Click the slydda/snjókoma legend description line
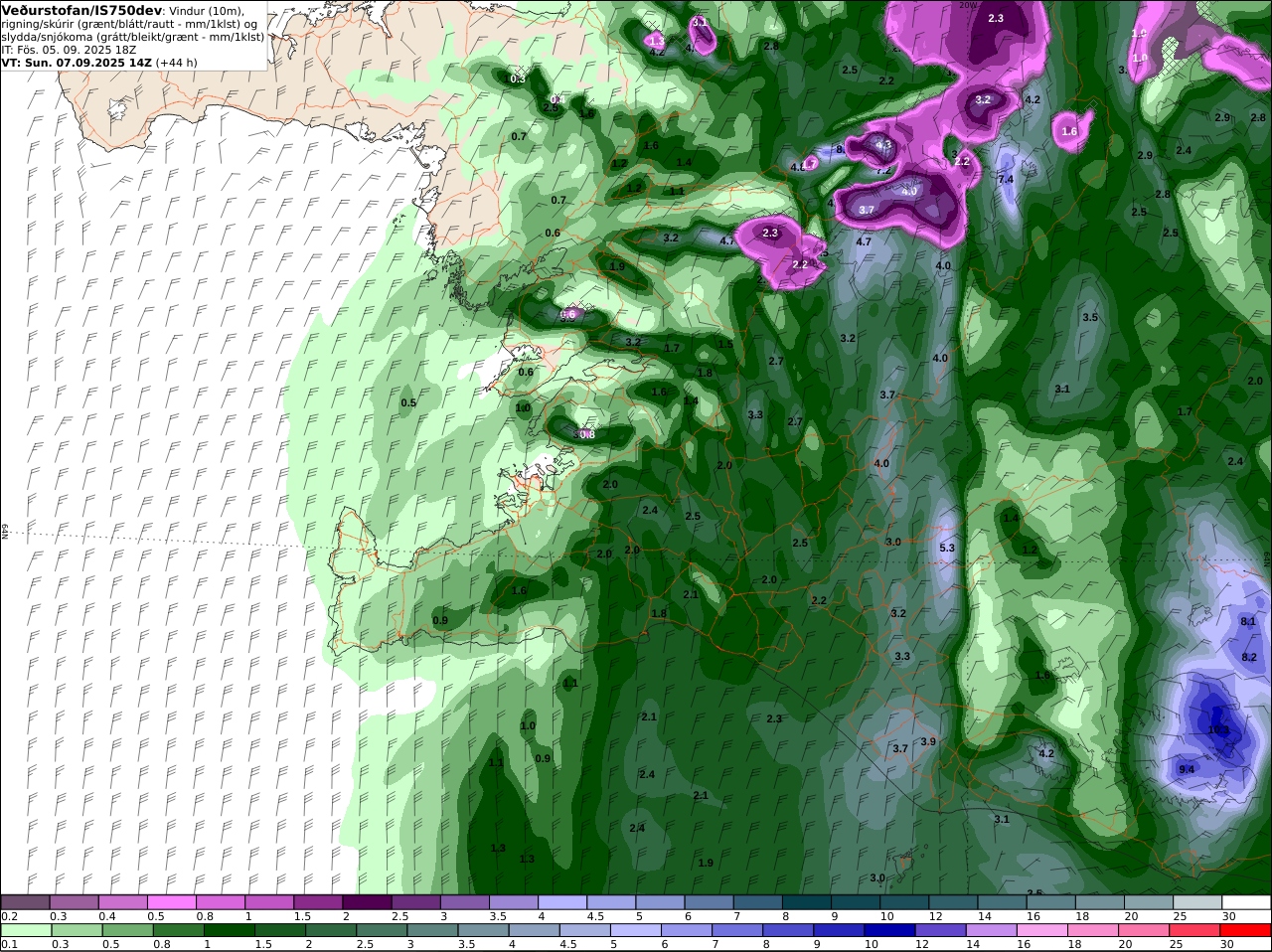 (x=133, y=36)
